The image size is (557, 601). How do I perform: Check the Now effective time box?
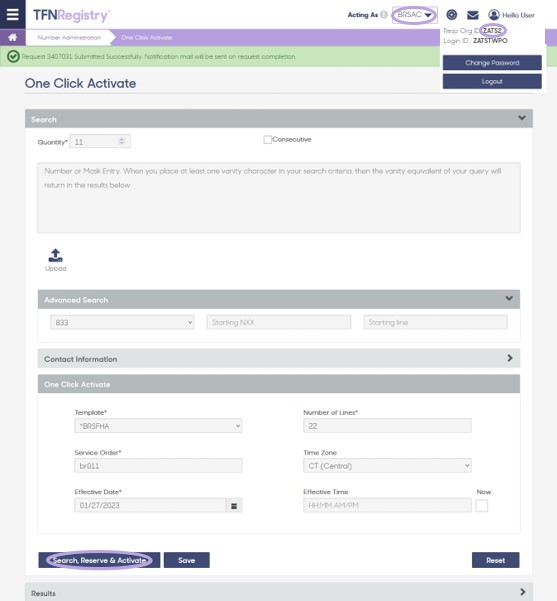(x=481, y=506)
